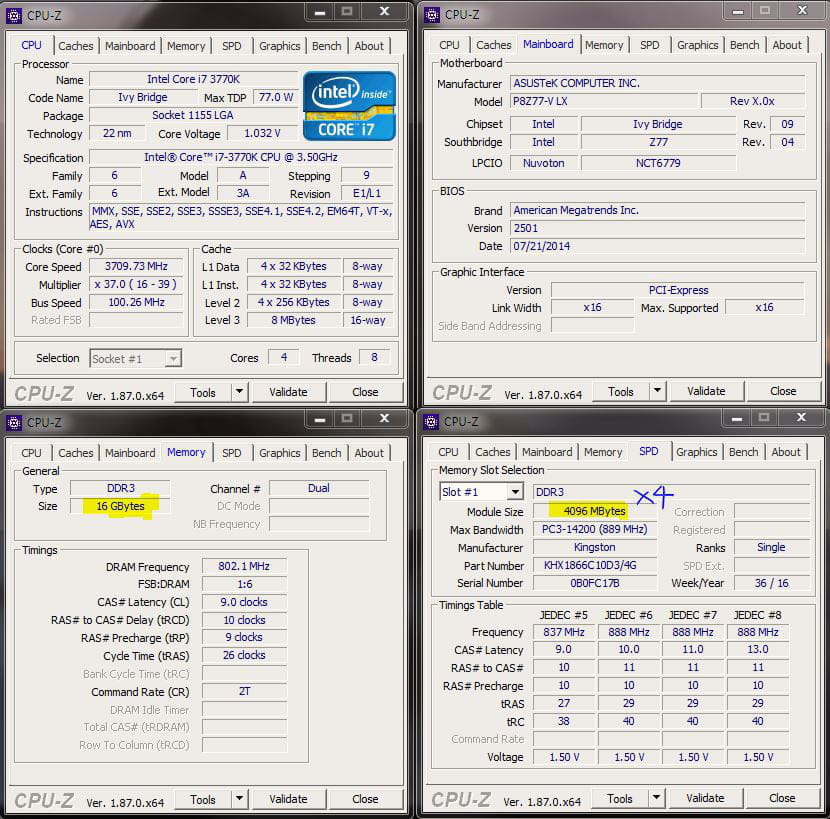Click the CPU-Z icon in the SPD window title bar

tap(431, 421)
